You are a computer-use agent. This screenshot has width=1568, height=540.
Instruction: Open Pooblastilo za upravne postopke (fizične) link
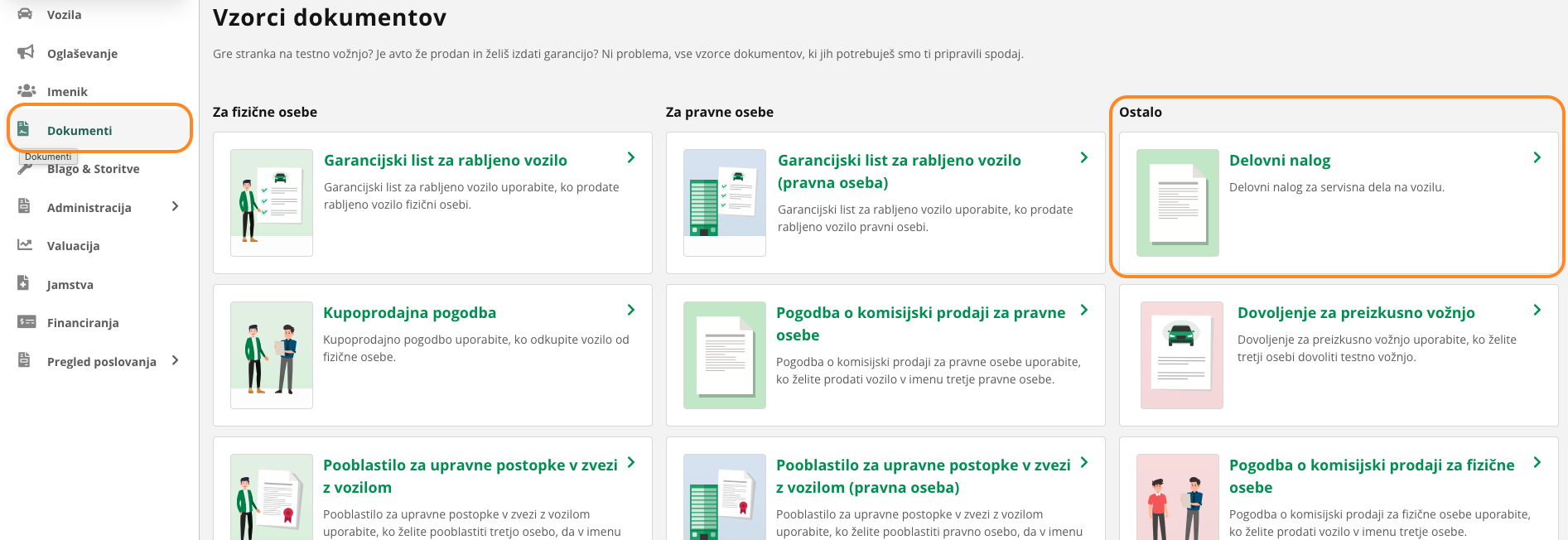pyautogui.click(x=470, y=476)
